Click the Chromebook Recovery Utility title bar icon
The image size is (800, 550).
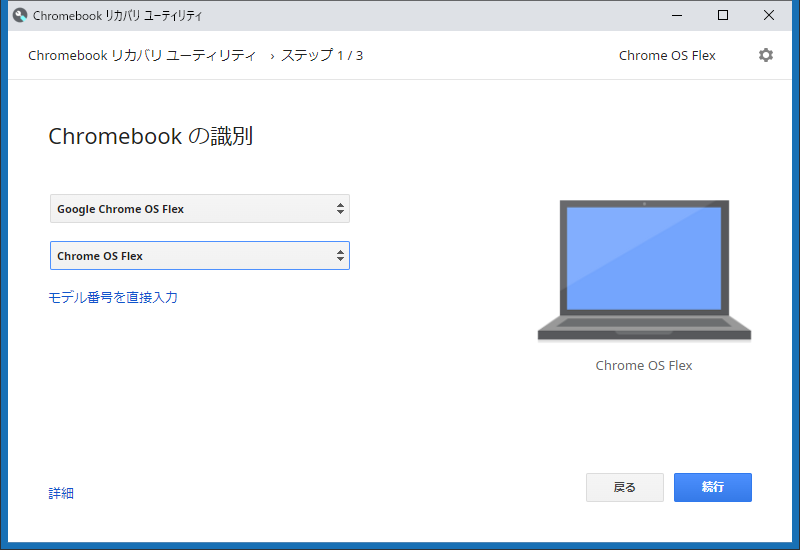pos(20,15)
